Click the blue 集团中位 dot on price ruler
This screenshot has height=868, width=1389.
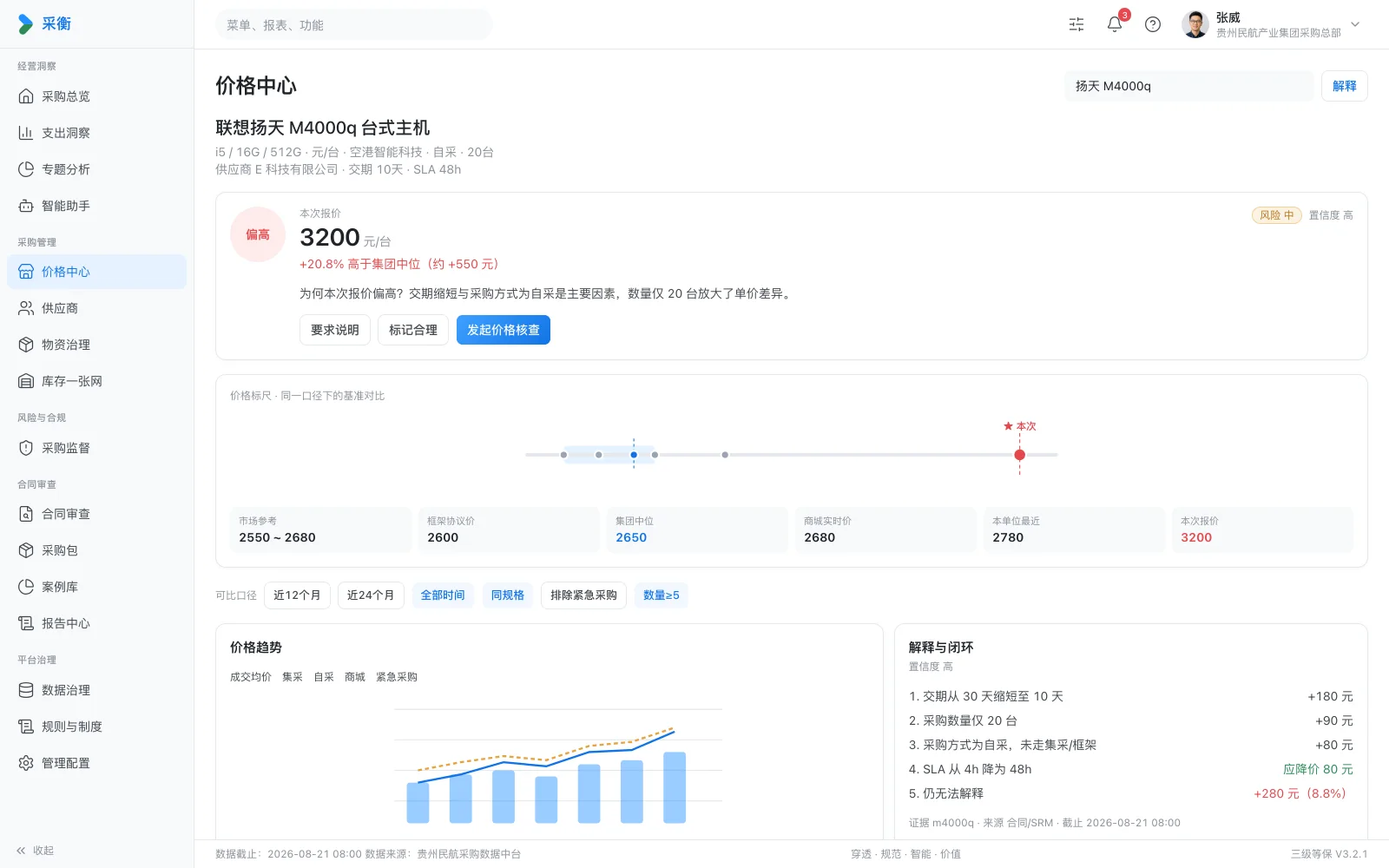634,455
